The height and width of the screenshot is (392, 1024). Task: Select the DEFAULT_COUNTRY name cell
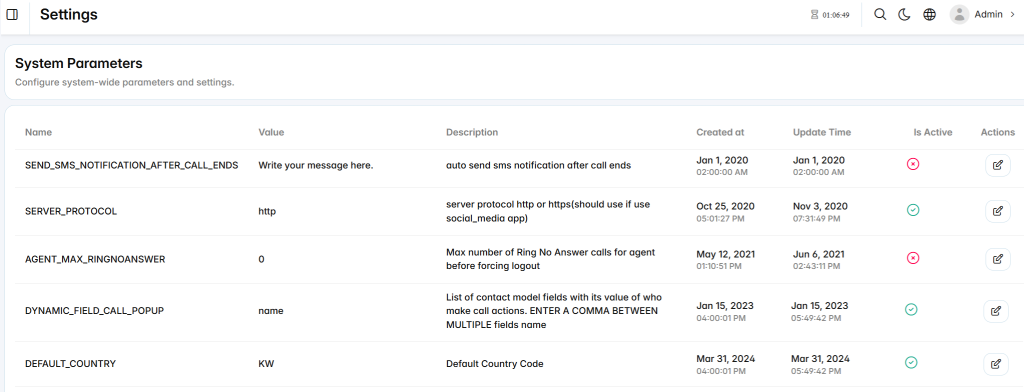70,364
